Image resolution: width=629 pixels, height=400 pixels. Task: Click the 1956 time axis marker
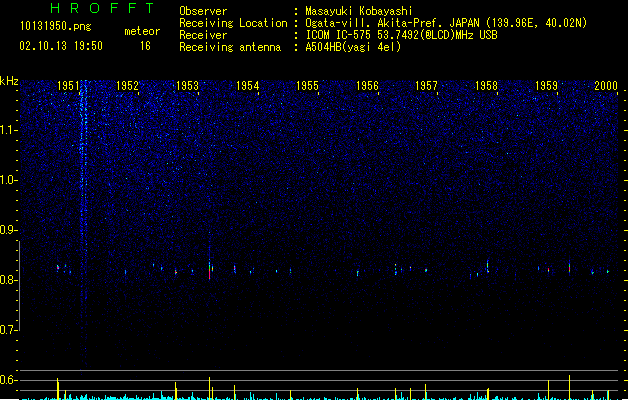pyautogui.click(x=367, y=86)
